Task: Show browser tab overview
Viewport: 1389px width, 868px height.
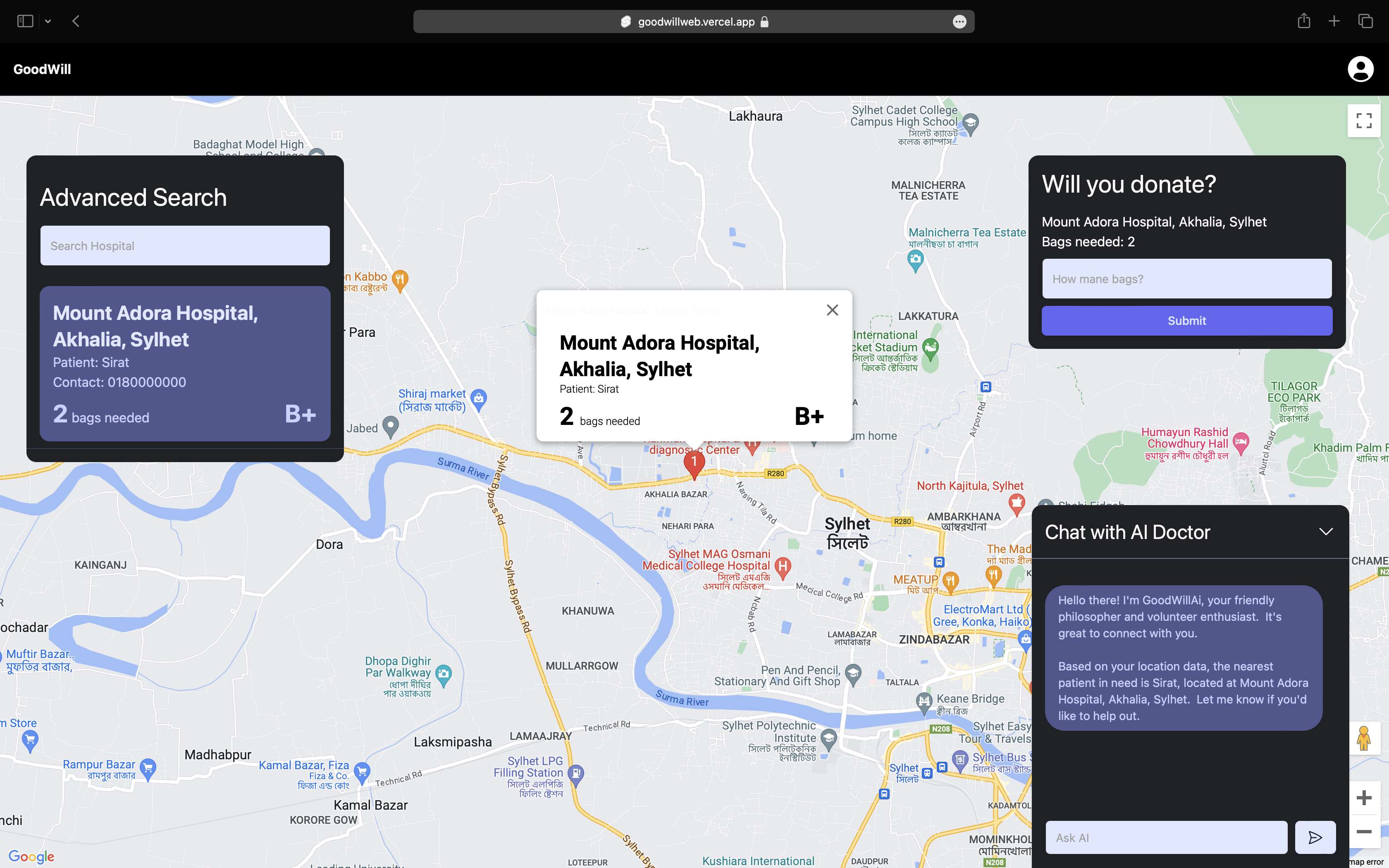Action: click(x=1365, y=21)
